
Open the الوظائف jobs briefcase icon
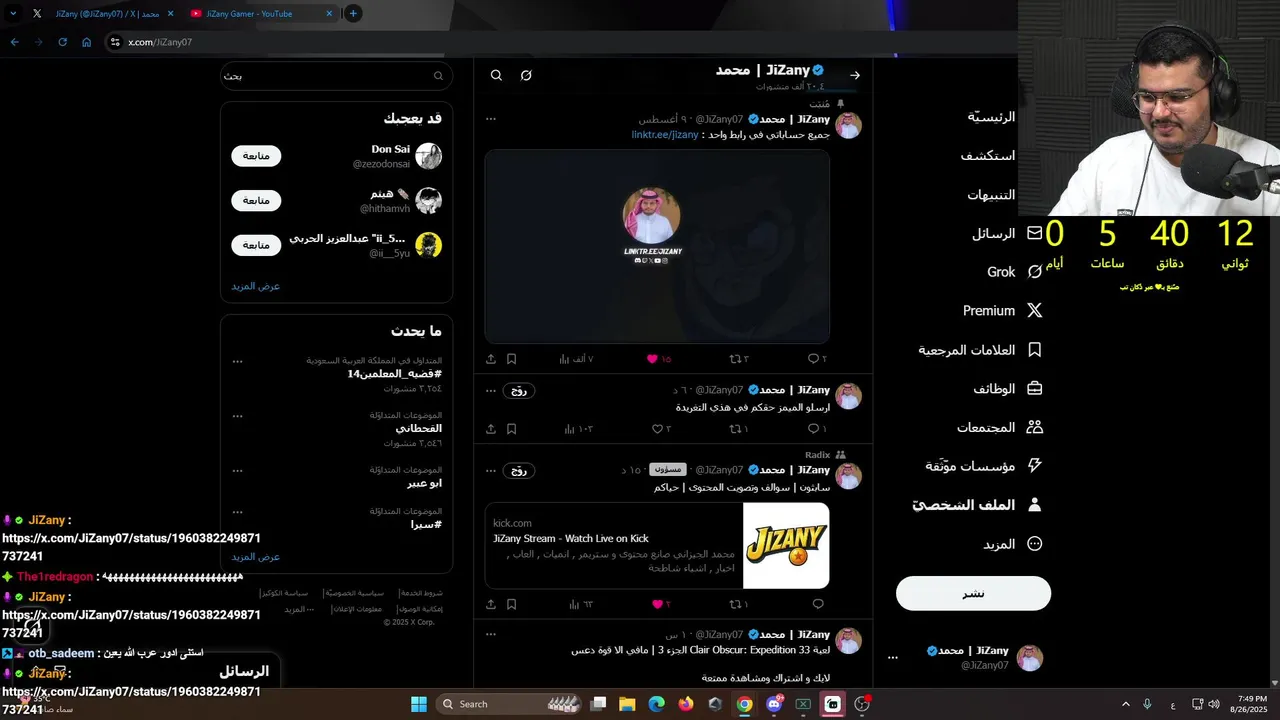(x=1035, y=388)
